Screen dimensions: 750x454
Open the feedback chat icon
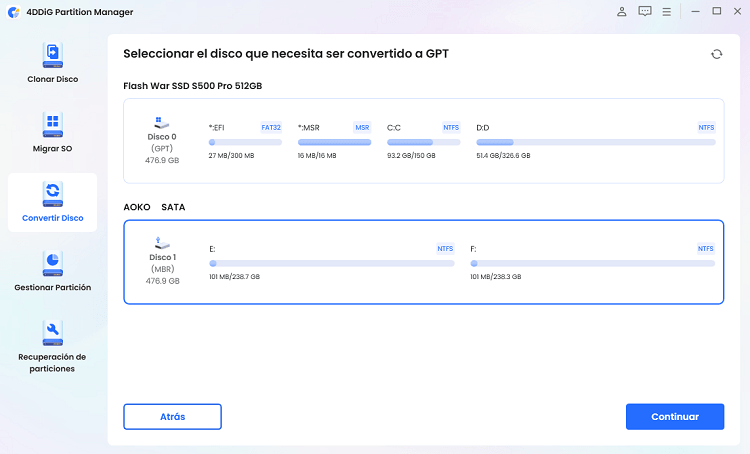[x=645, y=11]
